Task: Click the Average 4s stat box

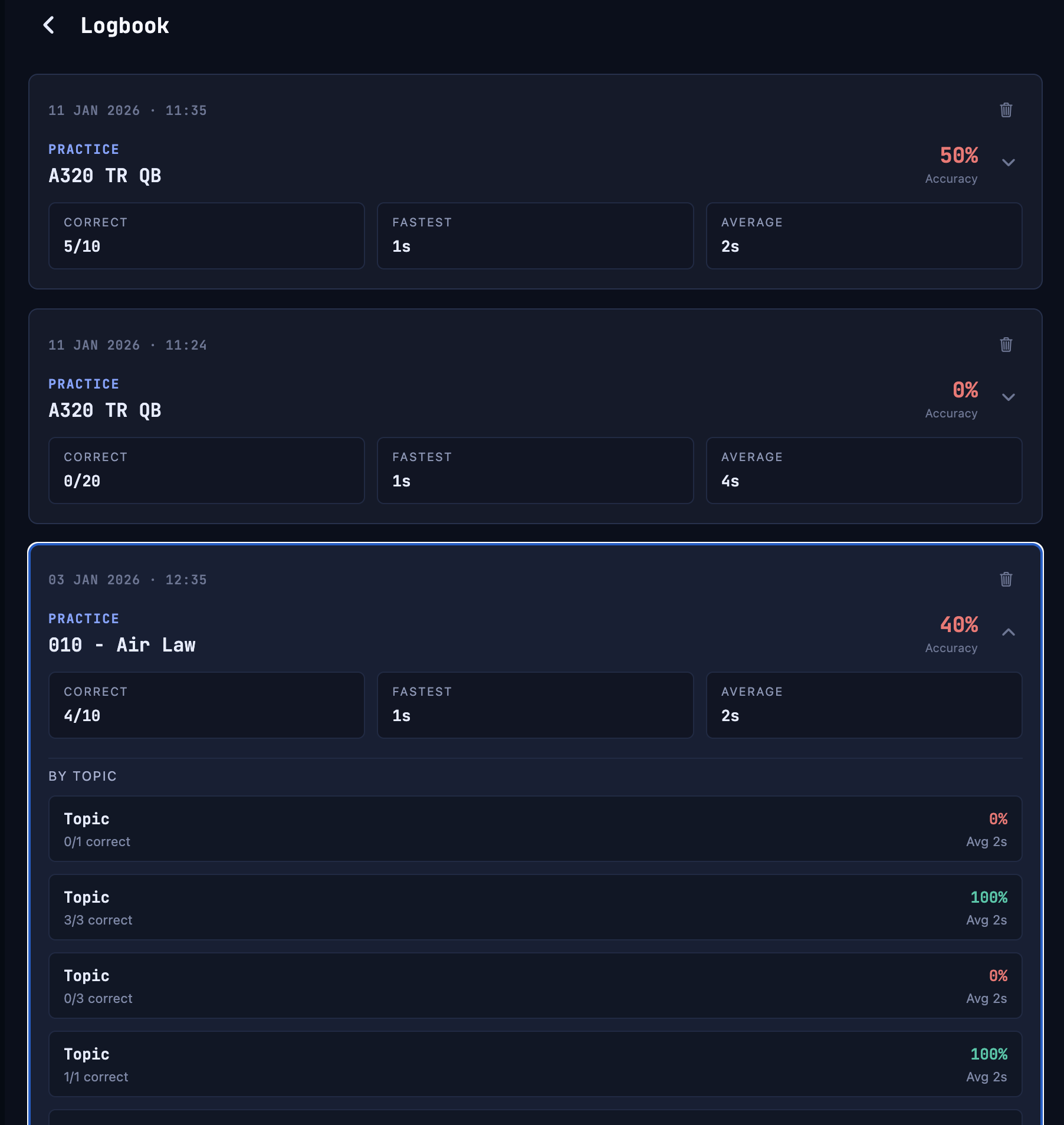Action: [863, 471]
